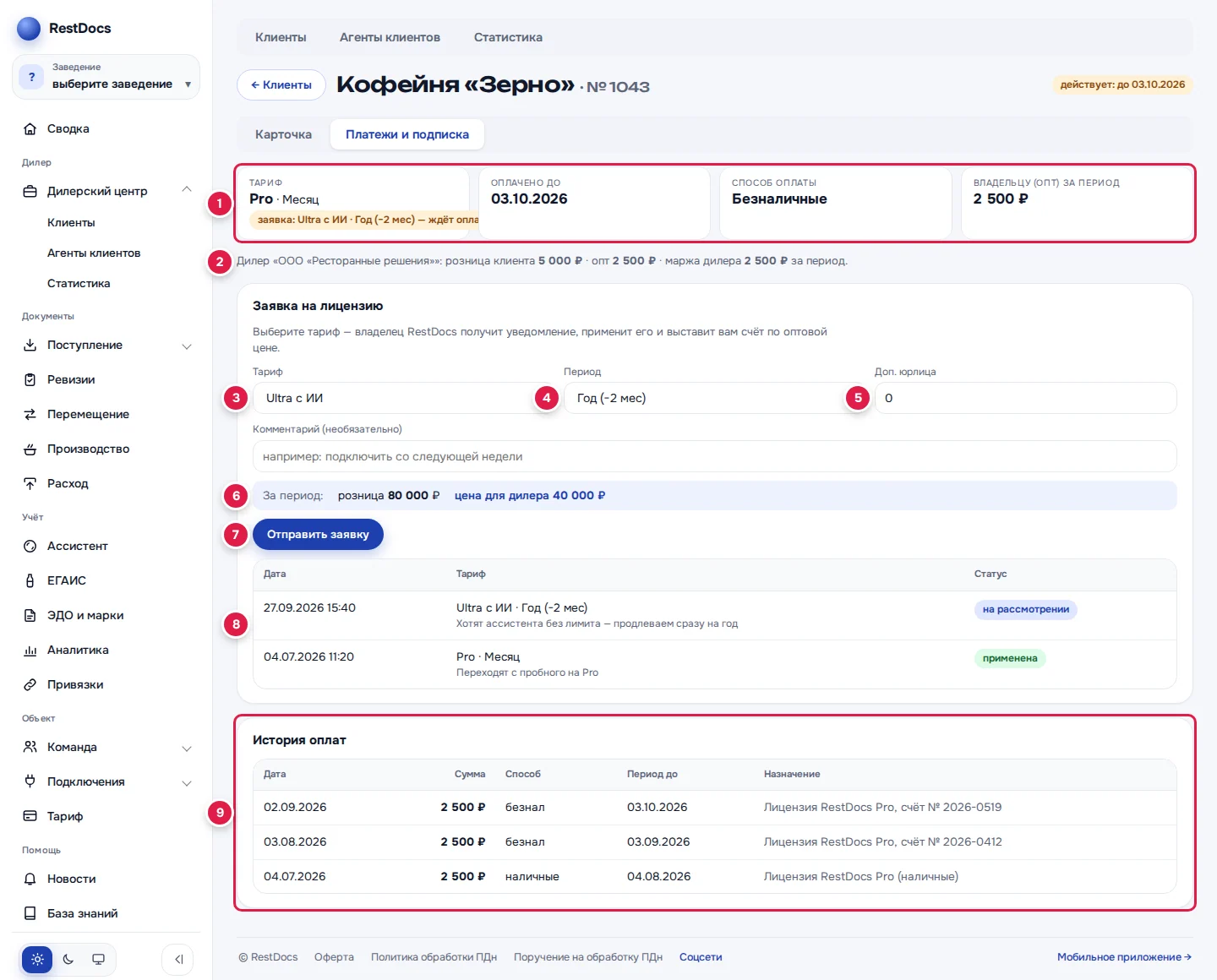This screenshot has height=980, width=1217.
Task: Click the на рассмотрении status badge
Action: pos(1026,610)
